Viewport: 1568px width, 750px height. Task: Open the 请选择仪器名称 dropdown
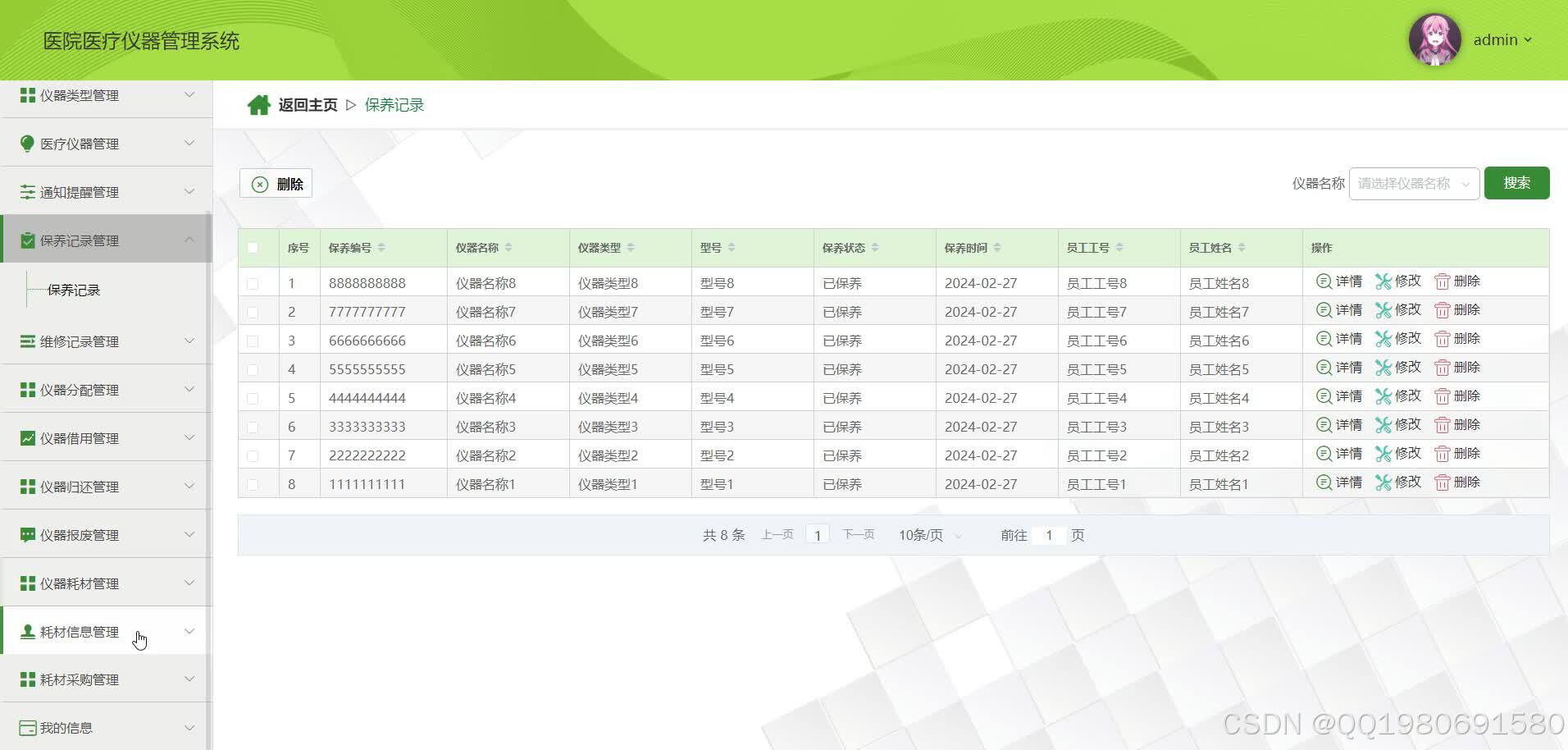[1414, 184]
